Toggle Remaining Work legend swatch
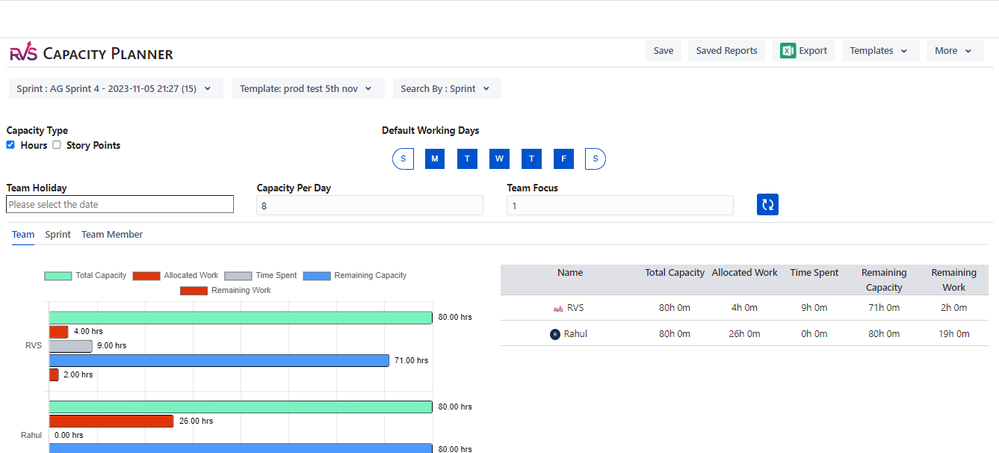The image size is (999, 453). (194, 291)
